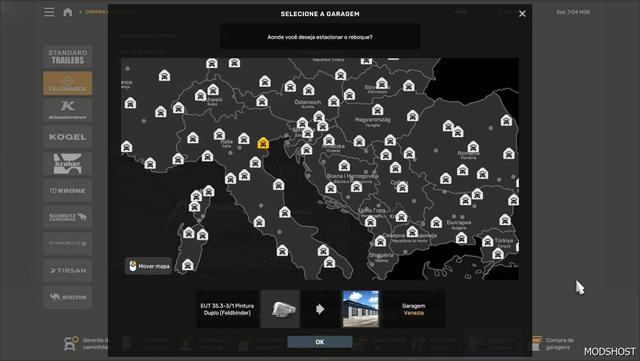Click the Feldbinder trailer thumbnail
Image resolution: width=640 pixels, height=361 pixels.
(280, 309)
